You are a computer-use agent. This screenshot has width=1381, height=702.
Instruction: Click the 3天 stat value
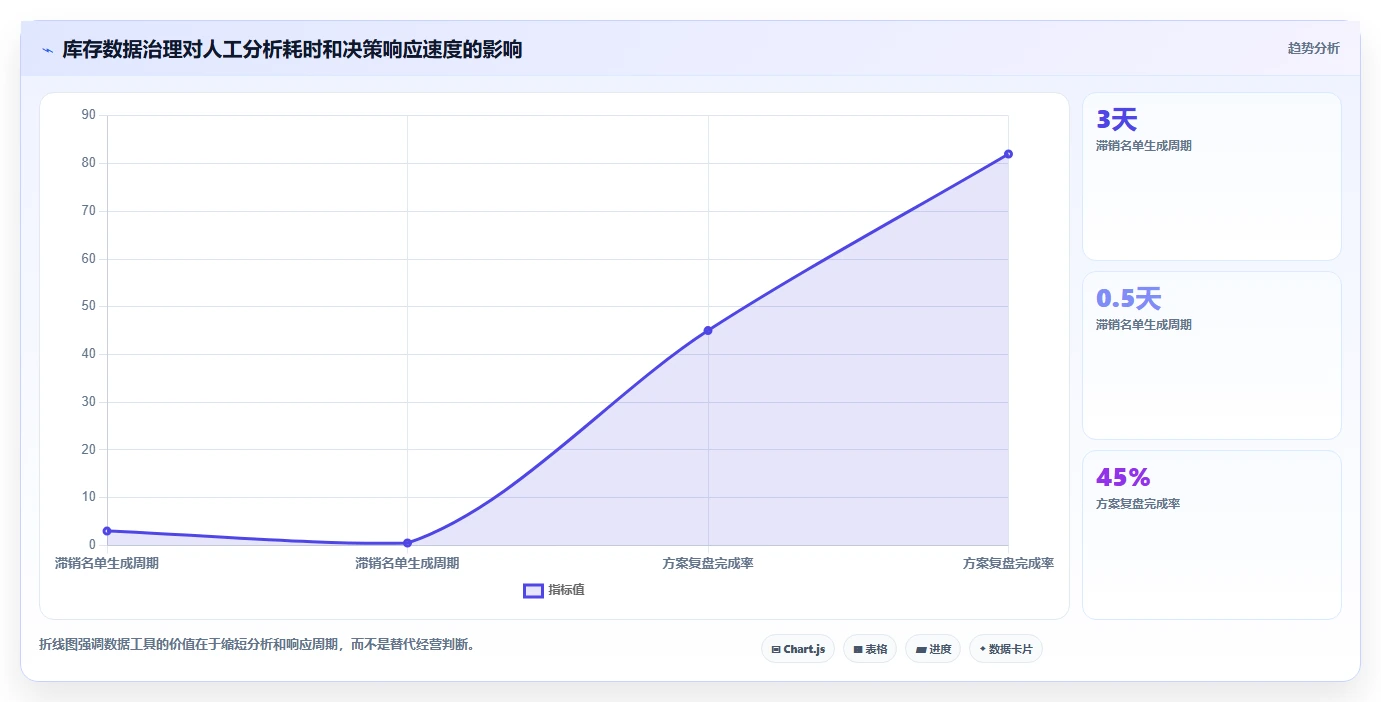point(1117,120)
